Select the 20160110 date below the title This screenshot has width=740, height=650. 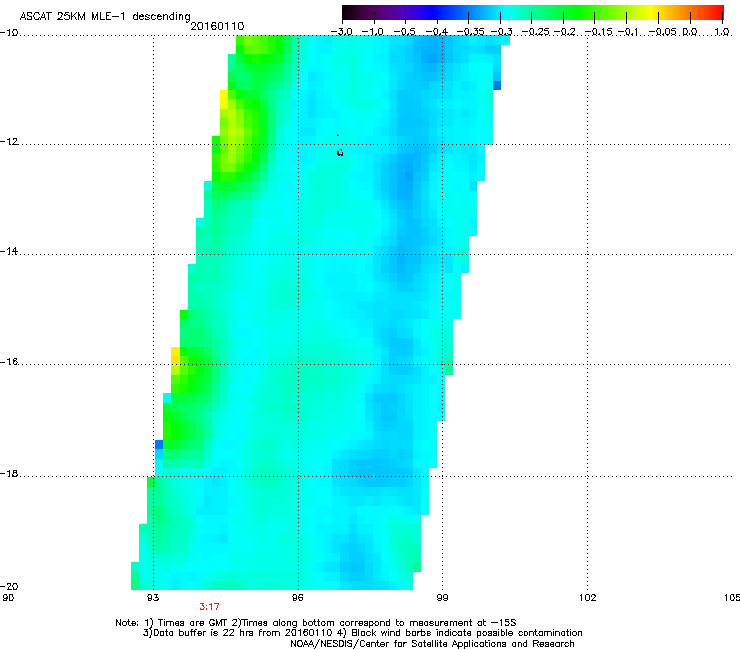217,26
